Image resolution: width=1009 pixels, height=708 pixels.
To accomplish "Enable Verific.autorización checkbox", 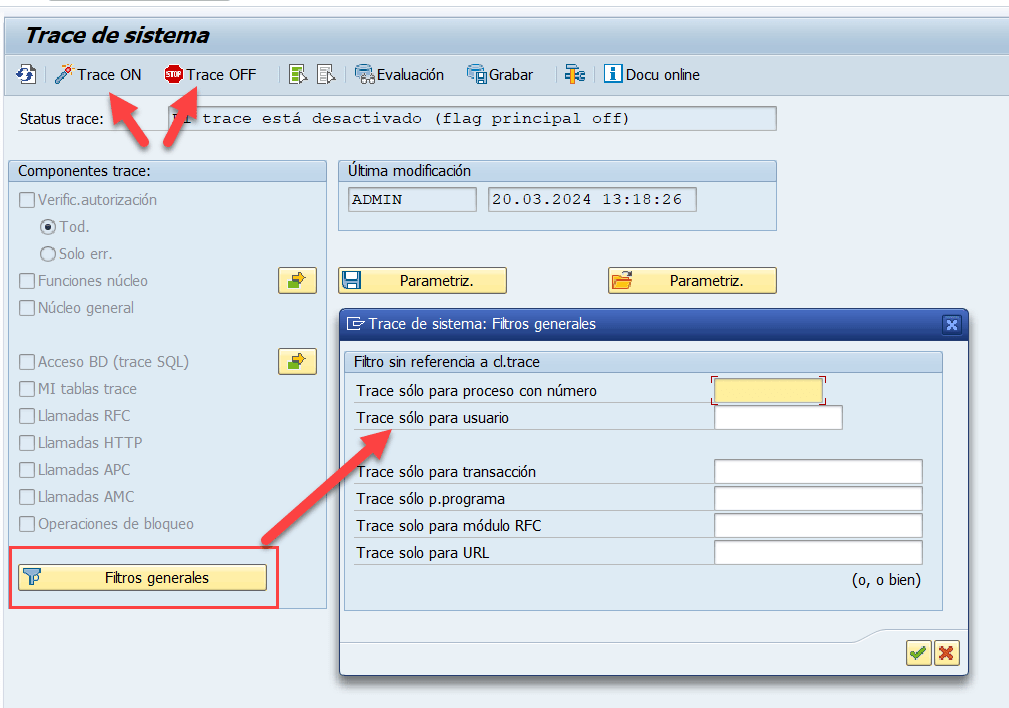I will coord(27,200).
